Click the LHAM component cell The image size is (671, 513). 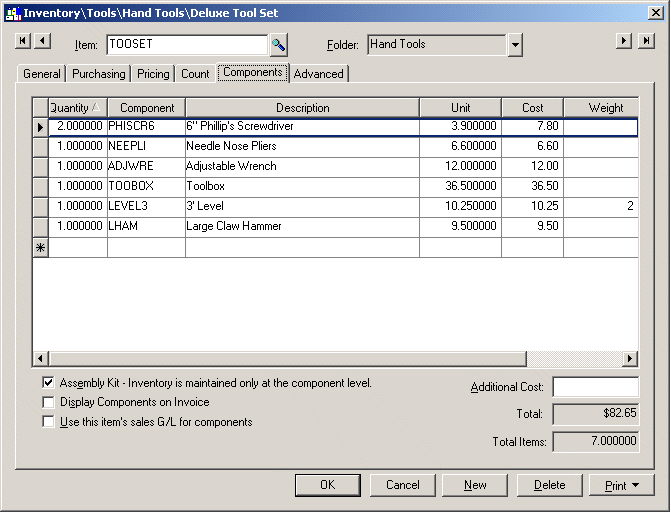click(x=146, y=227)
